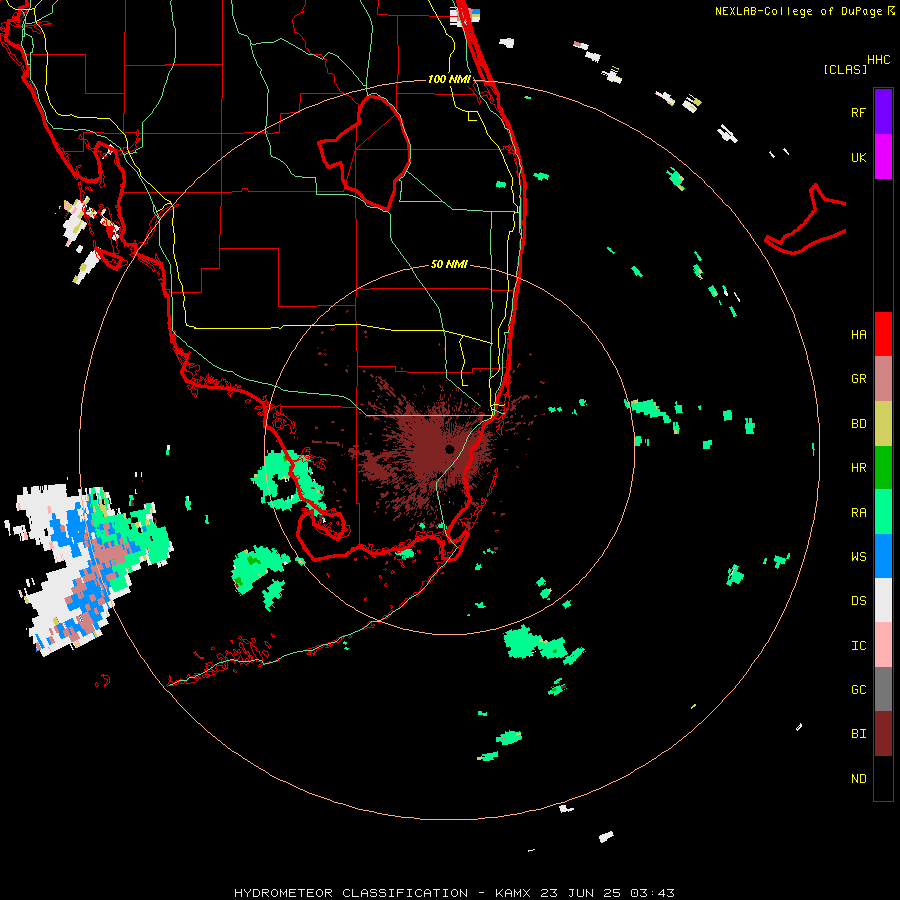The height and width of the screenshot is (900, 900).
Task: Click the BI brown legend swatch
Action: [883, 734]
